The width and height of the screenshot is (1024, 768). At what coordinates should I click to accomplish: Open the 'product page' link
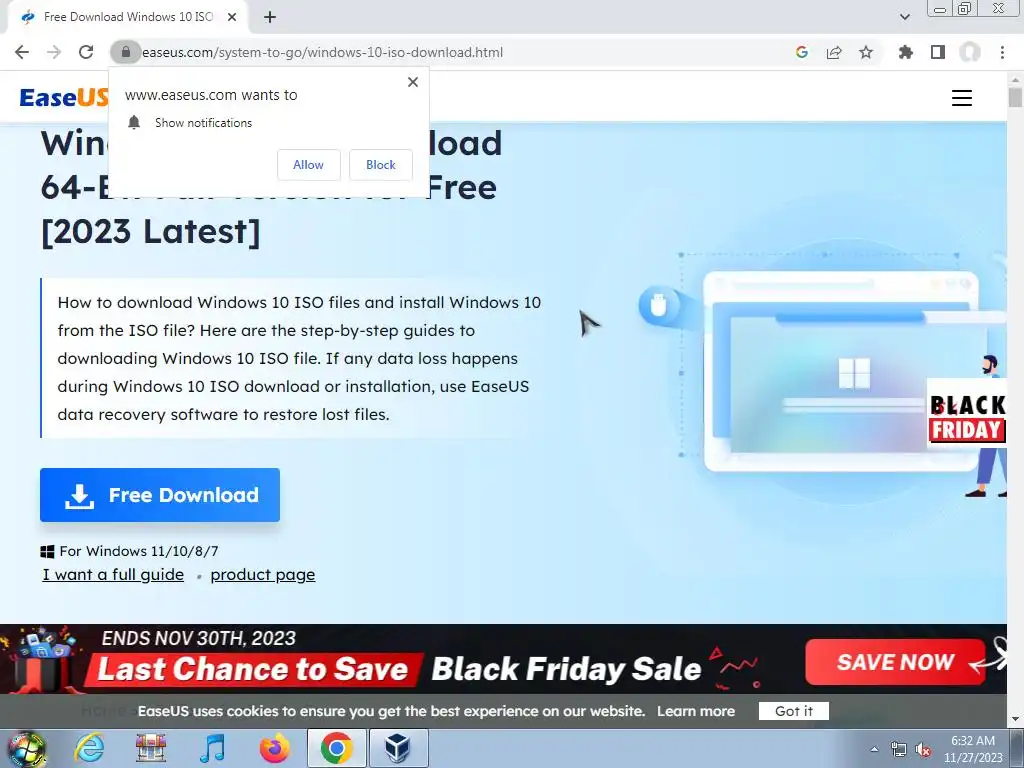pos(263,575)
